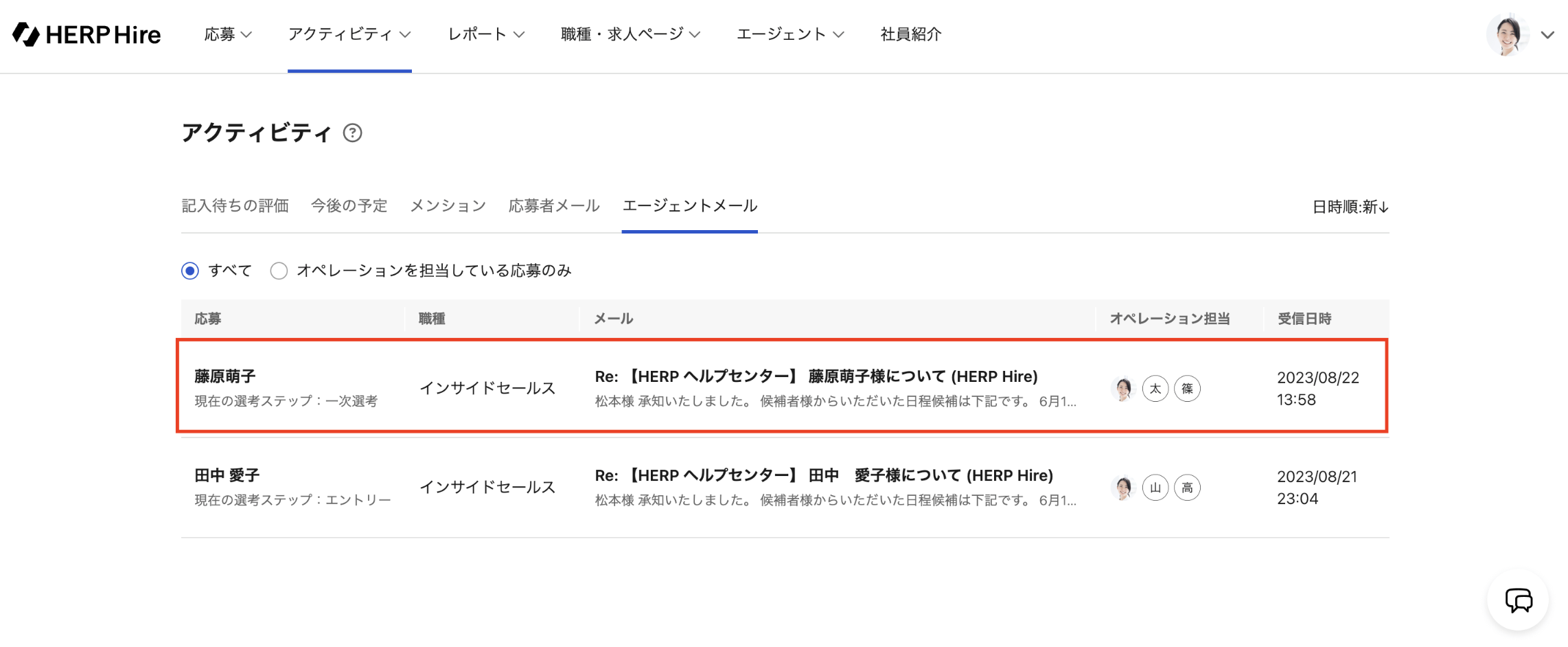The height and width of the screenshot is (647, 1568).
Task: Select オペレーションを担当している応募のみ radio option
Action: (x=279, y=271)
